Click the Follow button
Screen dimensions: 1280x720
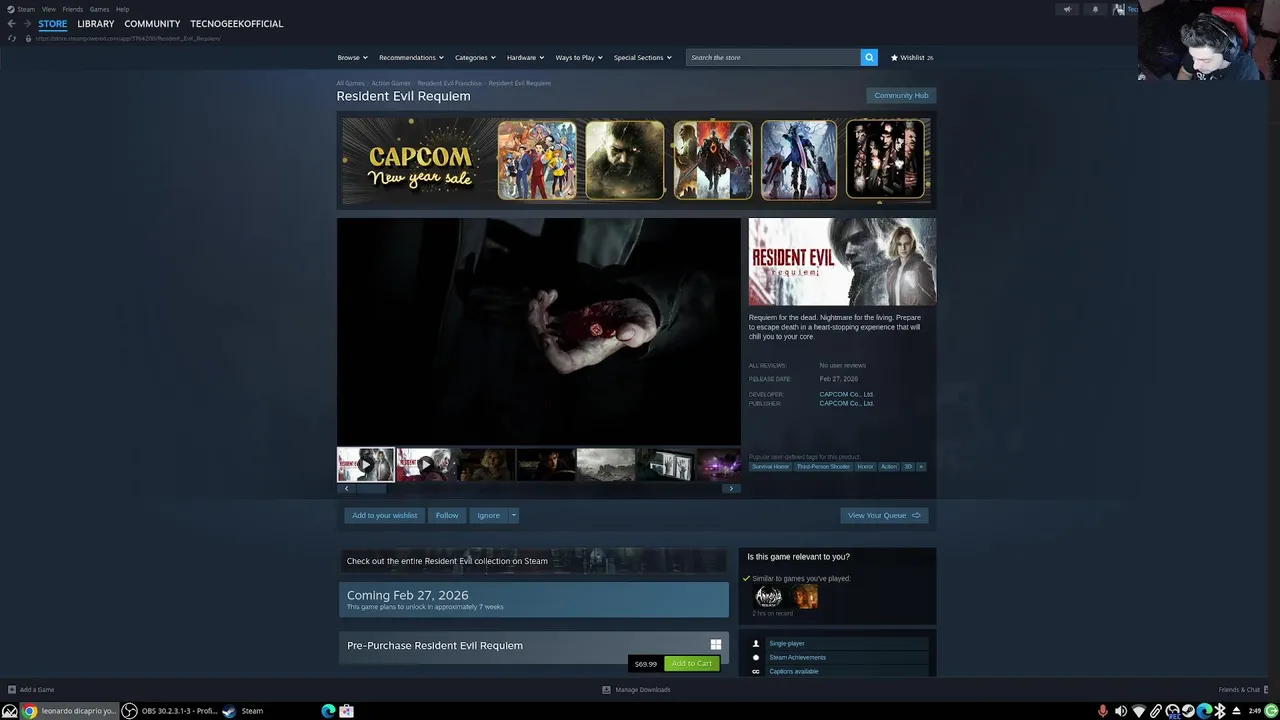447,515
